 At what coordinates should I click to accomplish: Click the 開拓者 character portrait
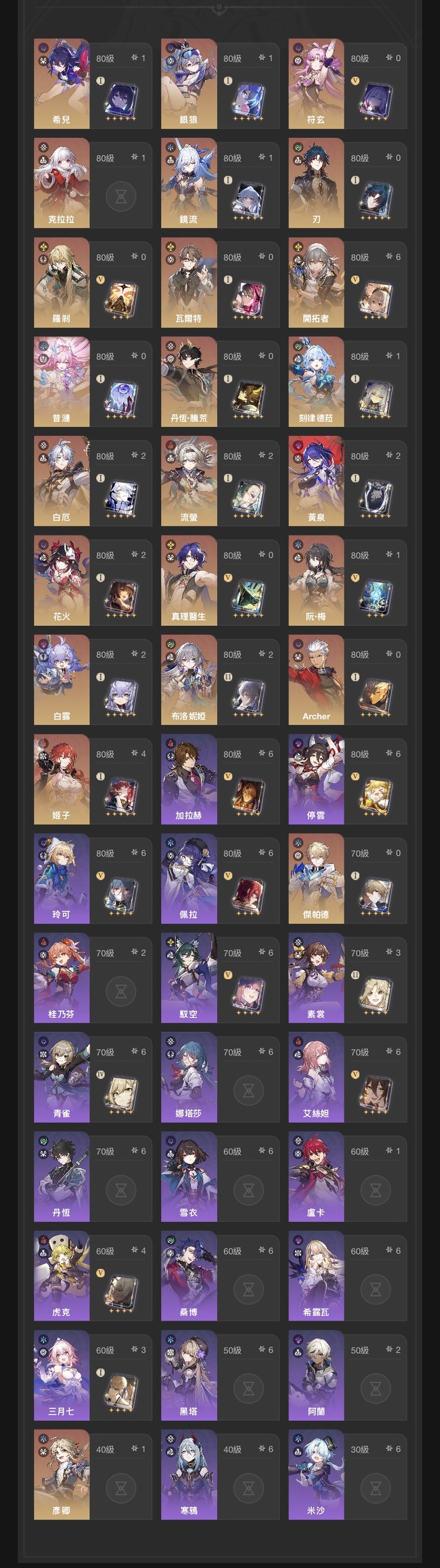[316, 282]
